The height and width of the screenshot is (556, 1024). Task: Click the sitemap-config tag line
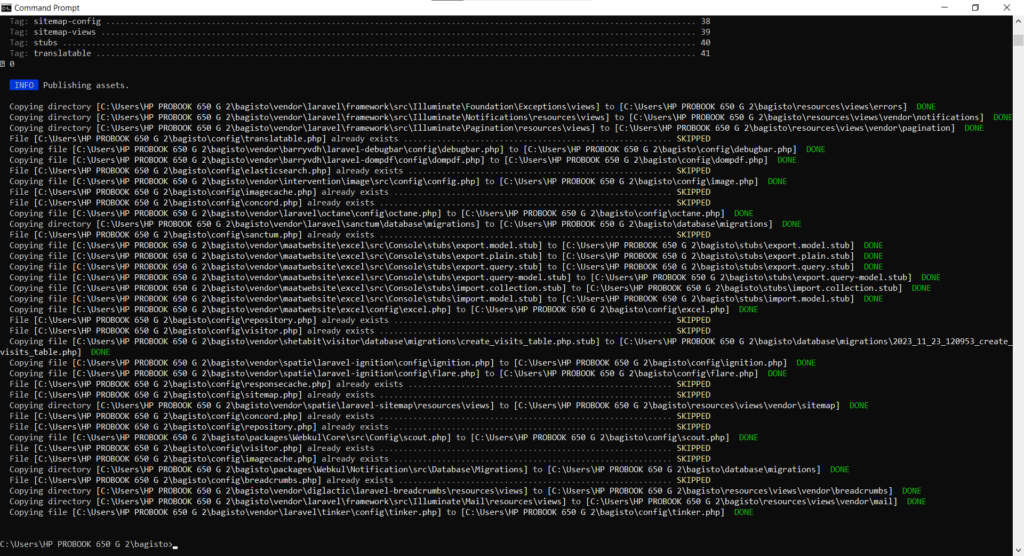coord(62,21)
